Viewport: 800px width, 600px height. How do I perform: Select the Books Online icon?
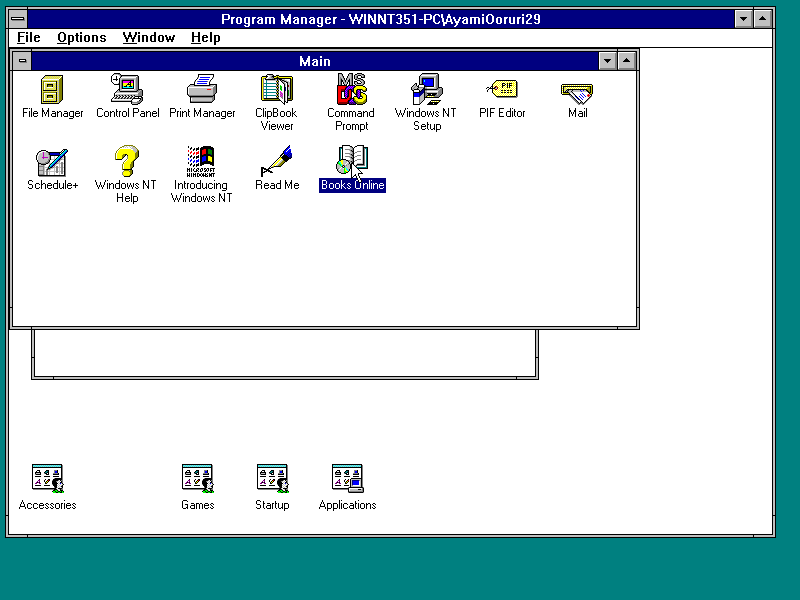point(352,160)
